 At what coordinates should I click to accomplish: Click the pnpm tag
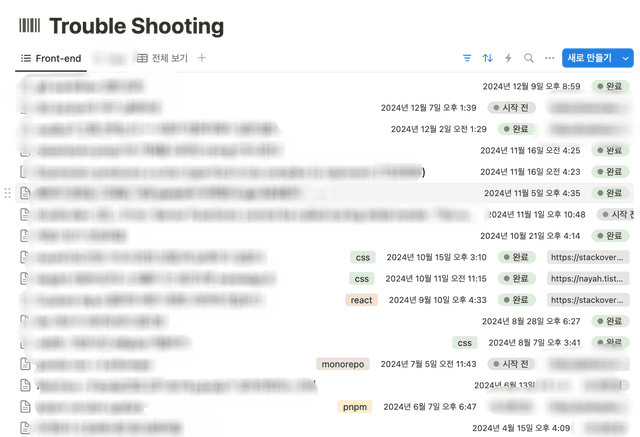pyautogui.click(x=354, y=407)
